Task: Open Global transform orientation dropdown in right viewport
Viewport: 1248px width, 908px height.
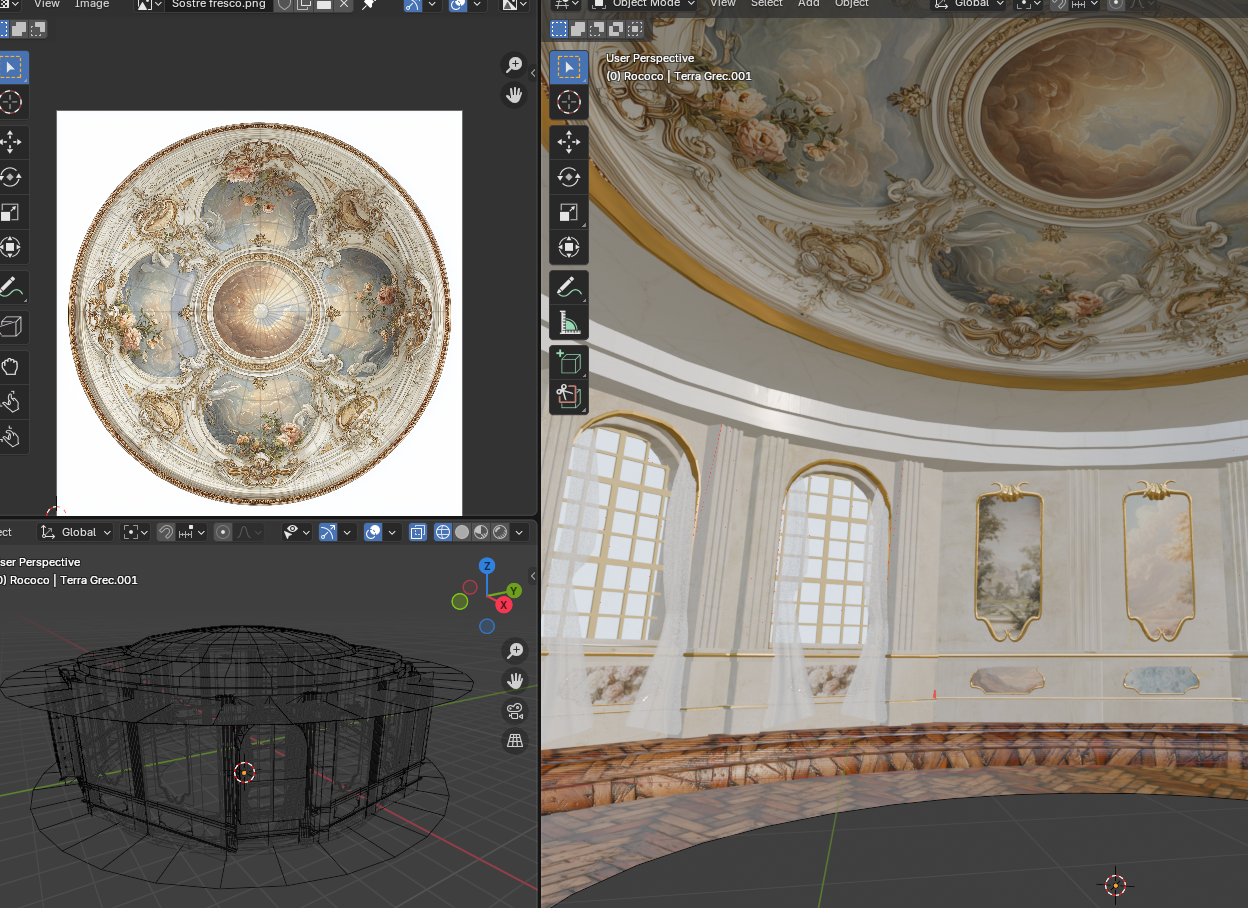Action: 966,4
